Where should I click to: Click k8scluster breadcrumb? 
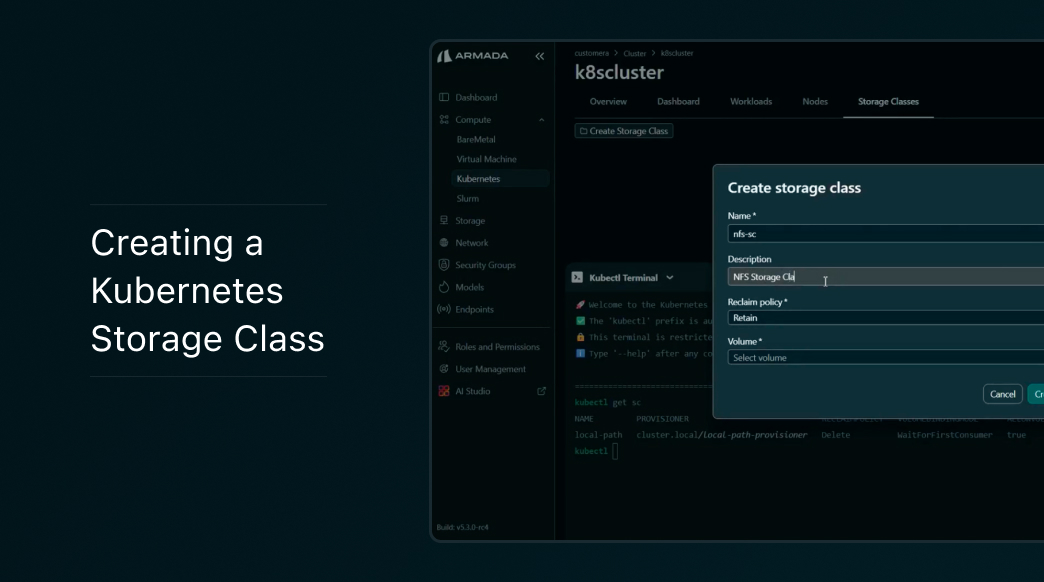coord(677,53)
